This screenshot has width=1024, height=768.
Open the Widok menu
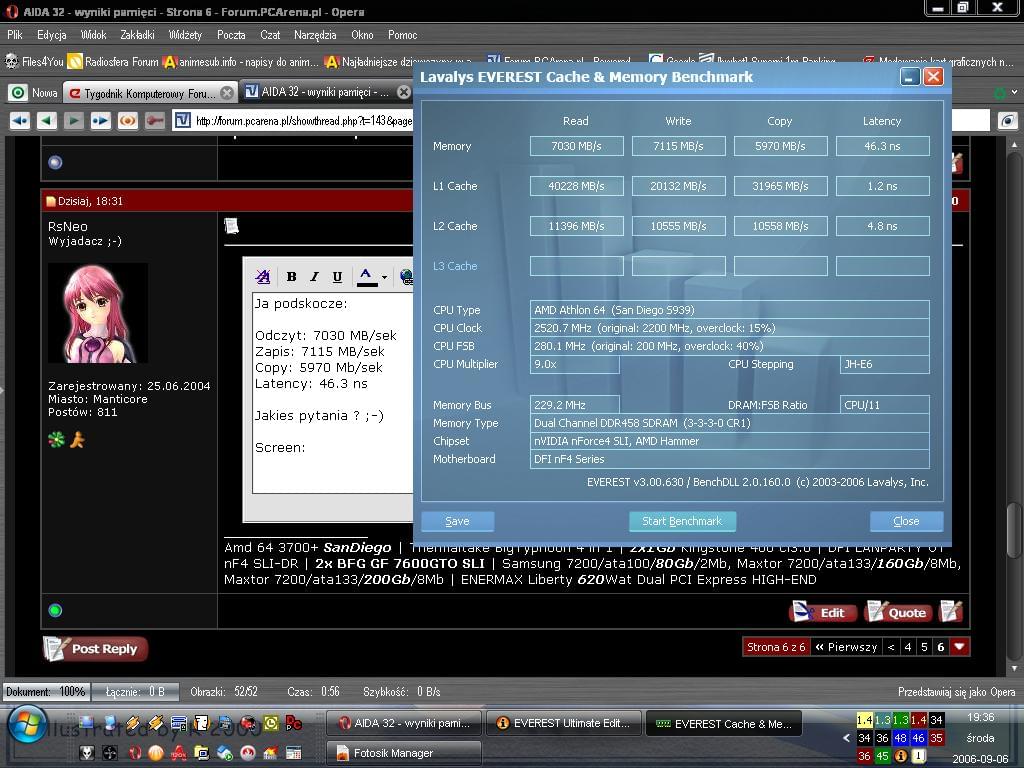[93, 35]
